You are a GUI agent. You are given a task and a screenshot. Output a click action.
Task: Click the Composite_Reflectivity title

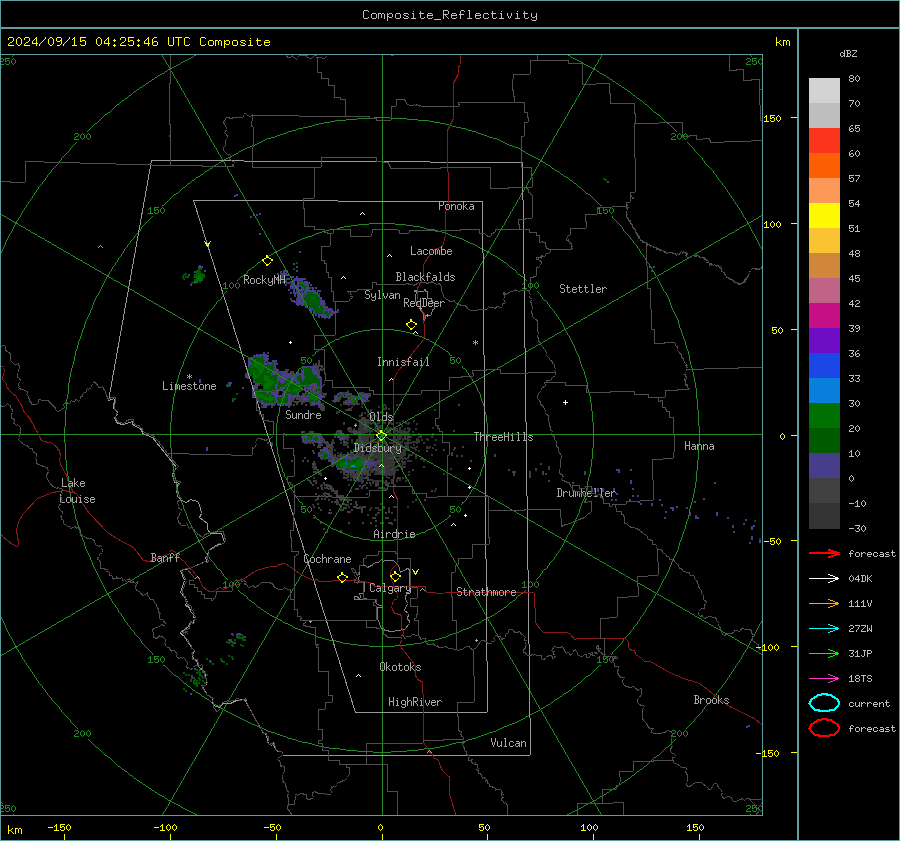[x=449, y=15]
